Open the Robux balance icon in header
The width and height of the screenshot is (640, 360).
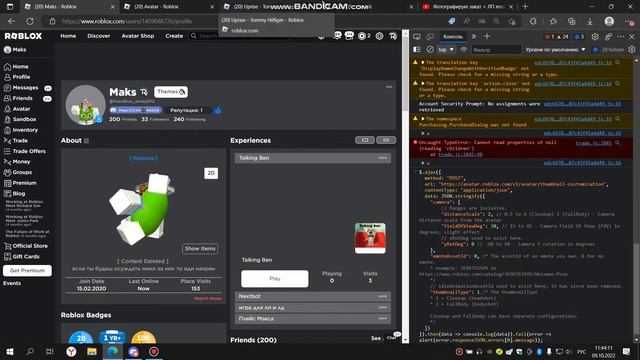tap(362, 36)
